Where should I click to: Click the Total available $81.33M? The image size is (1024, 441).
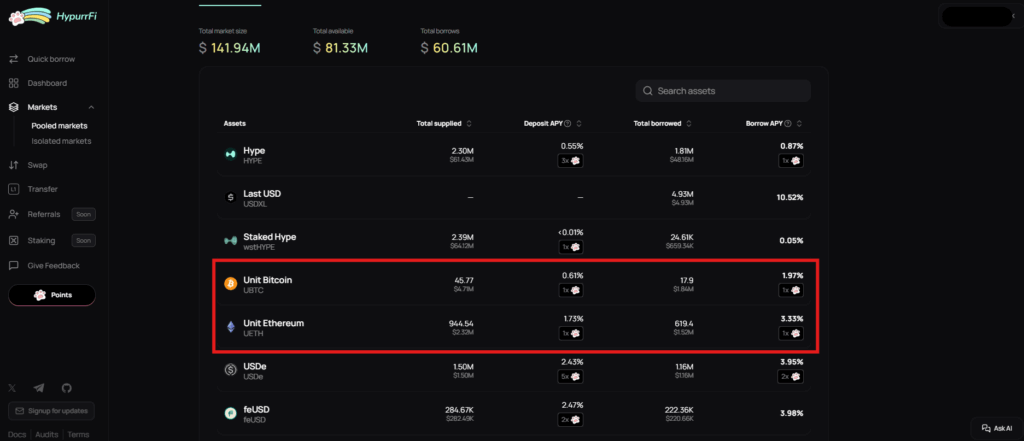340,48
